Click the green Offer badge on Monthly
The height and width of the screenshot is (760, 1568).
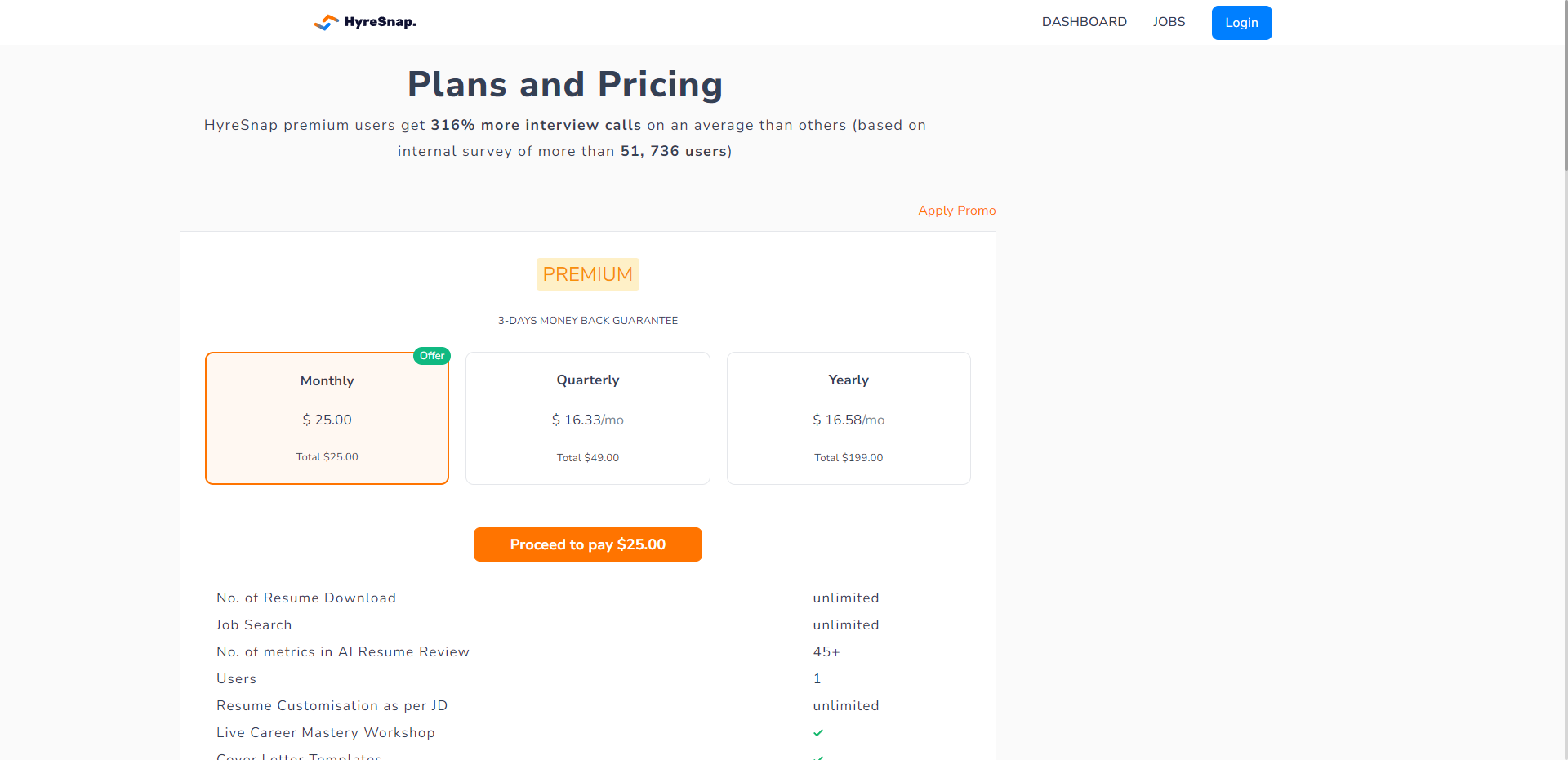click(x=432, y=356)
